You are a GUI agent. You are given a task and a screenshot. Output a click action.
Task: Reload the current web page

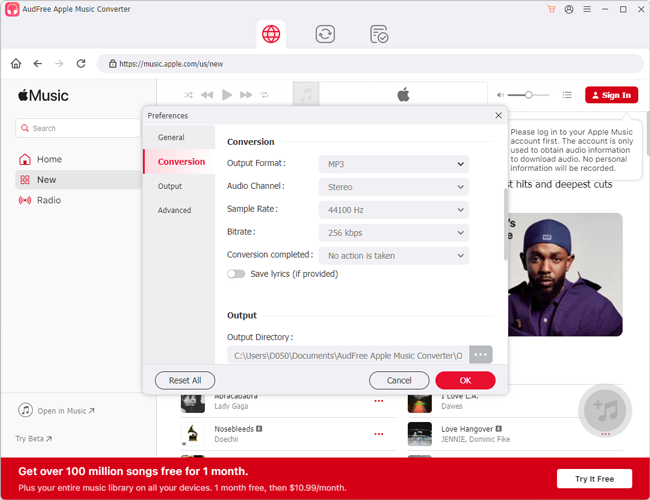81,63
